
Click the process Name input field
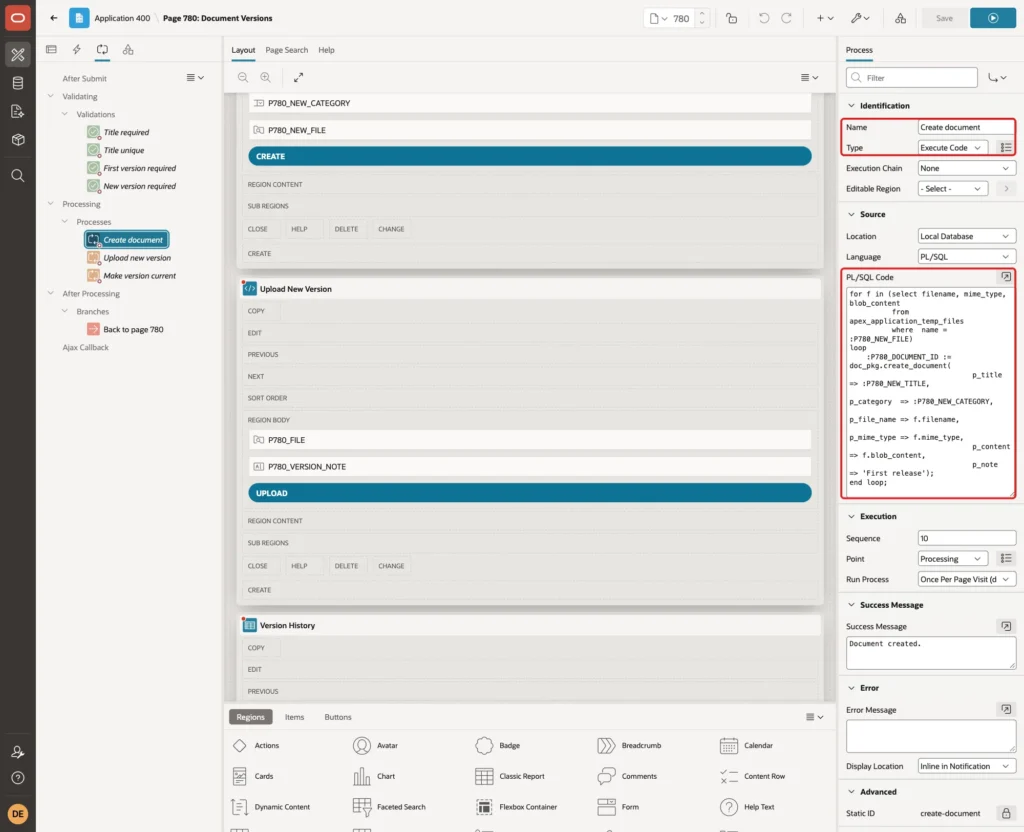[967, 127]
